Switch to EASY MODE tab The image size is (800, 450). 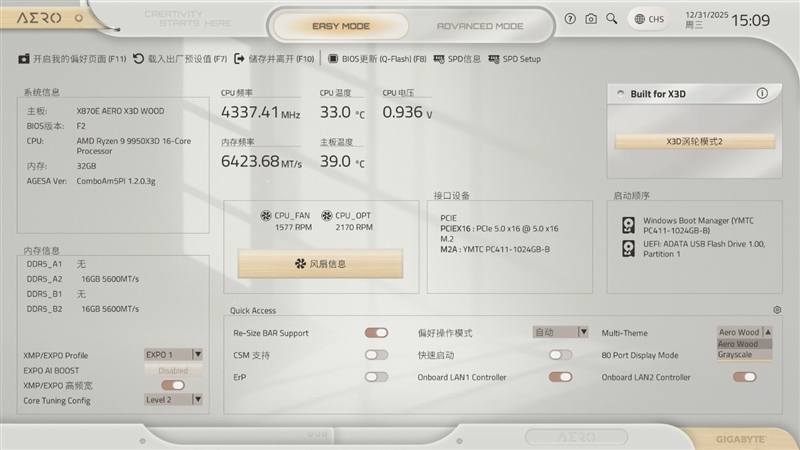point(341,26)
